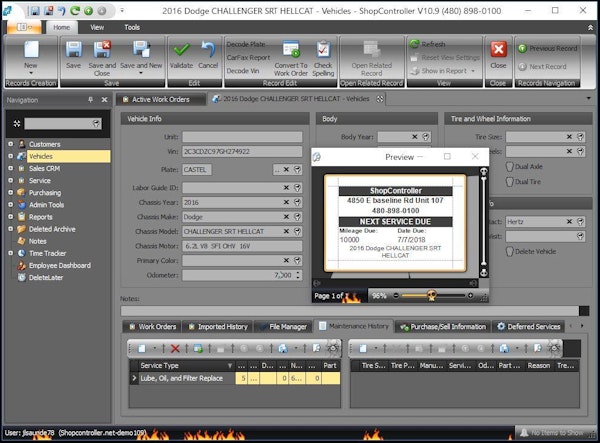Click the Refresh view button
Image resolution: width=600 pixels, height=443 pixels.
click(x=428, y=44)
